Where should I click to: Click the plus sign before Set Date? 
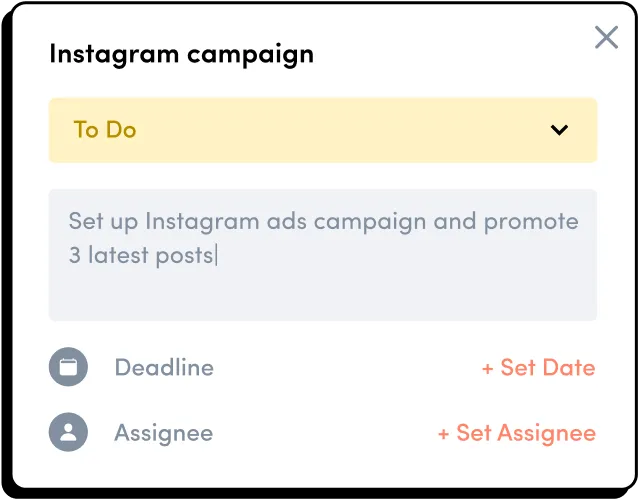[x=488, y=368]
